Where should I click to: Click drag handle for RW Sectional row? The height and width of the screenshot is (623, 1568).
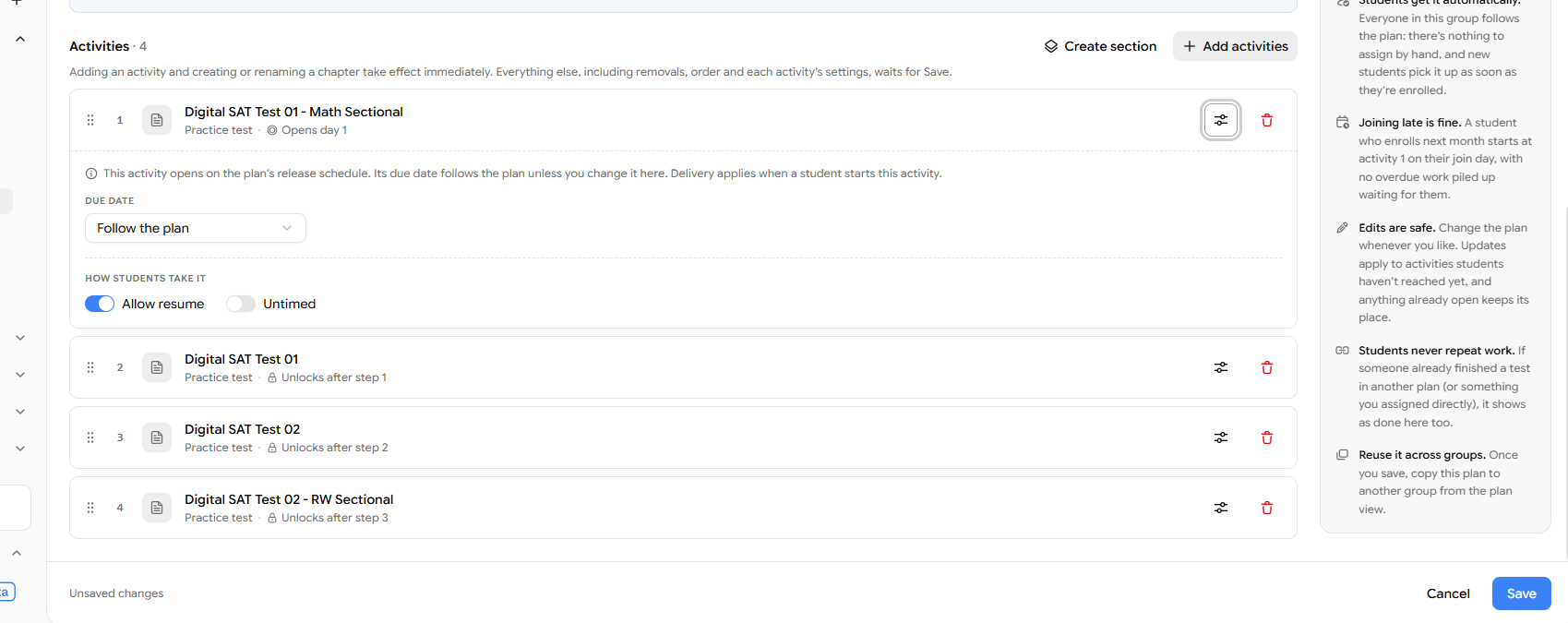click(90, 508)
